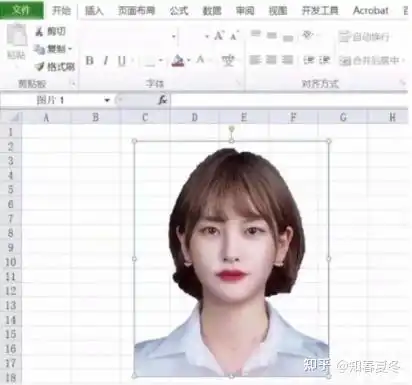
Task: Open the Acrobat ribbon tab
Action: coord(371,11)
